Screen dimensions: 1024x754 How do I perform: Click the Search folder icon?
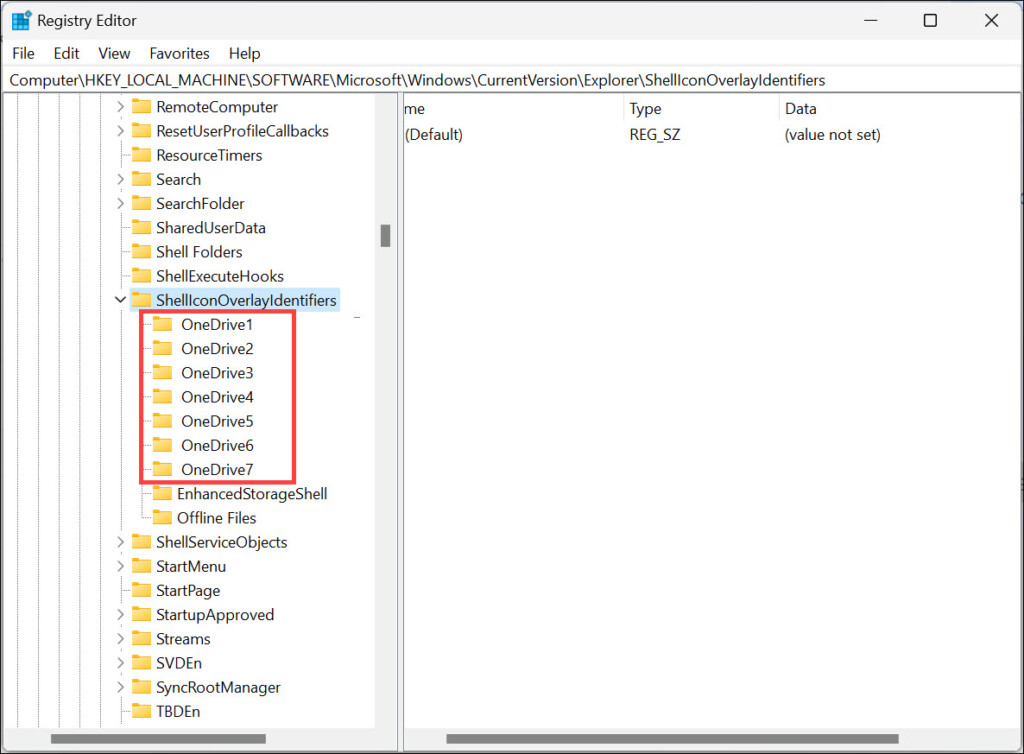pos(142,179)
